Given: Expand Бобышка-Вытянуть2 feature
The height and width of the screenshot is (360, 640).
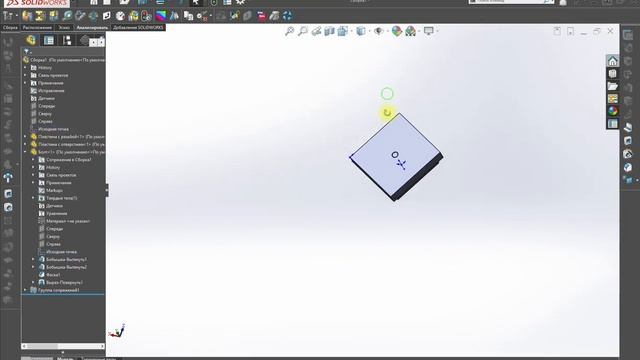Looking at the screenshot, I should click(x=33, y=267).
